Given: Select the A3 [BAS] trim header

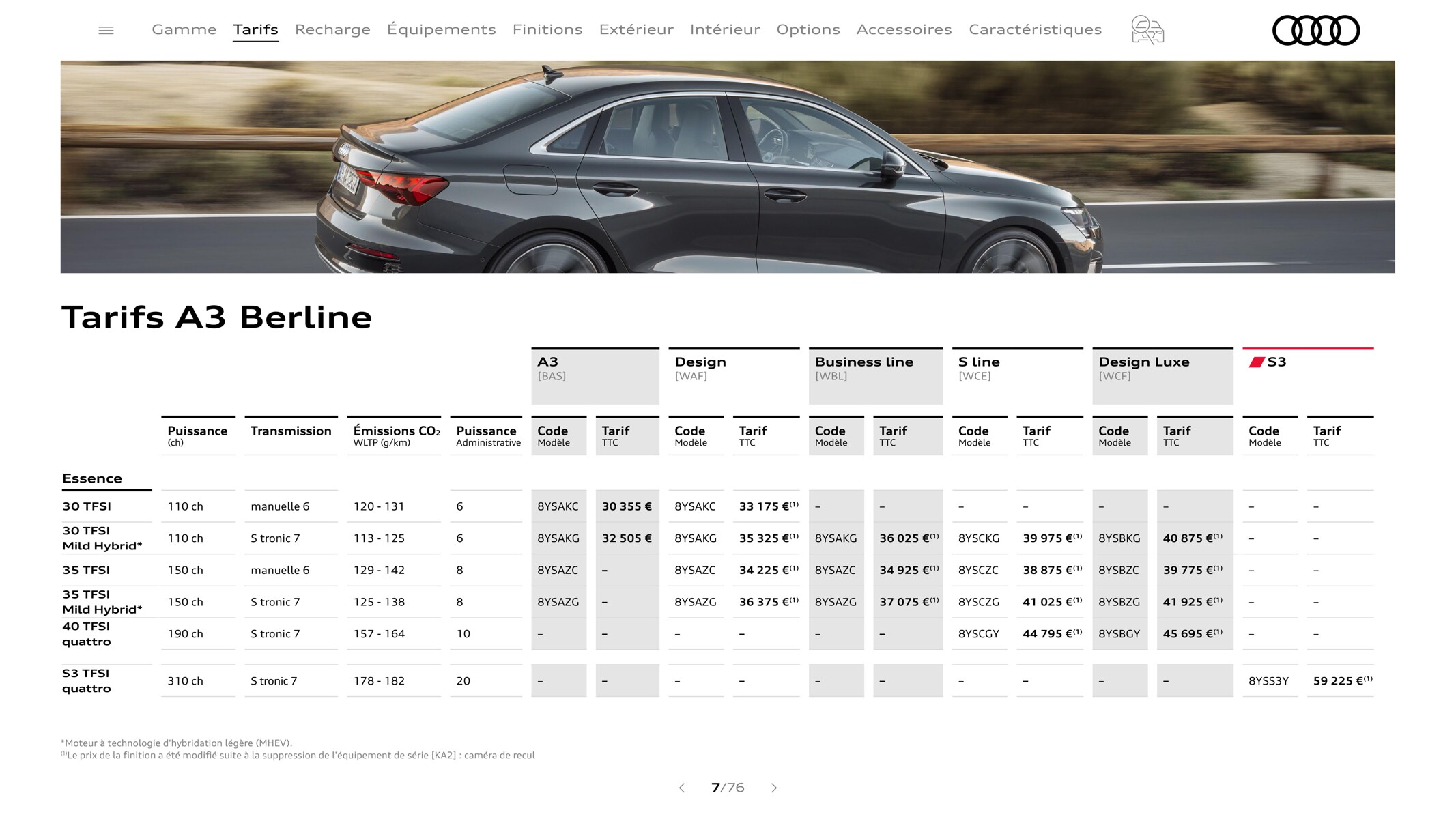Looking at the screenshot, I should point(595,376).
